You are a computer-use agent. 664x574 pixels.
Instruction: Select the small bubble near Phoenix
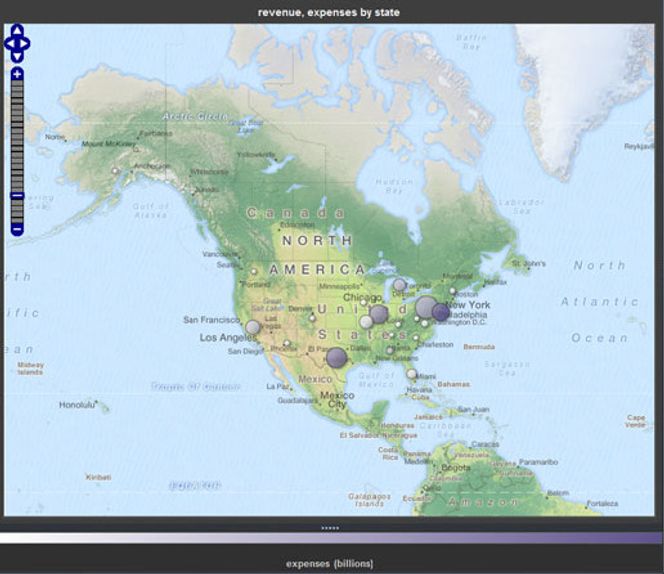pos(287,343)
